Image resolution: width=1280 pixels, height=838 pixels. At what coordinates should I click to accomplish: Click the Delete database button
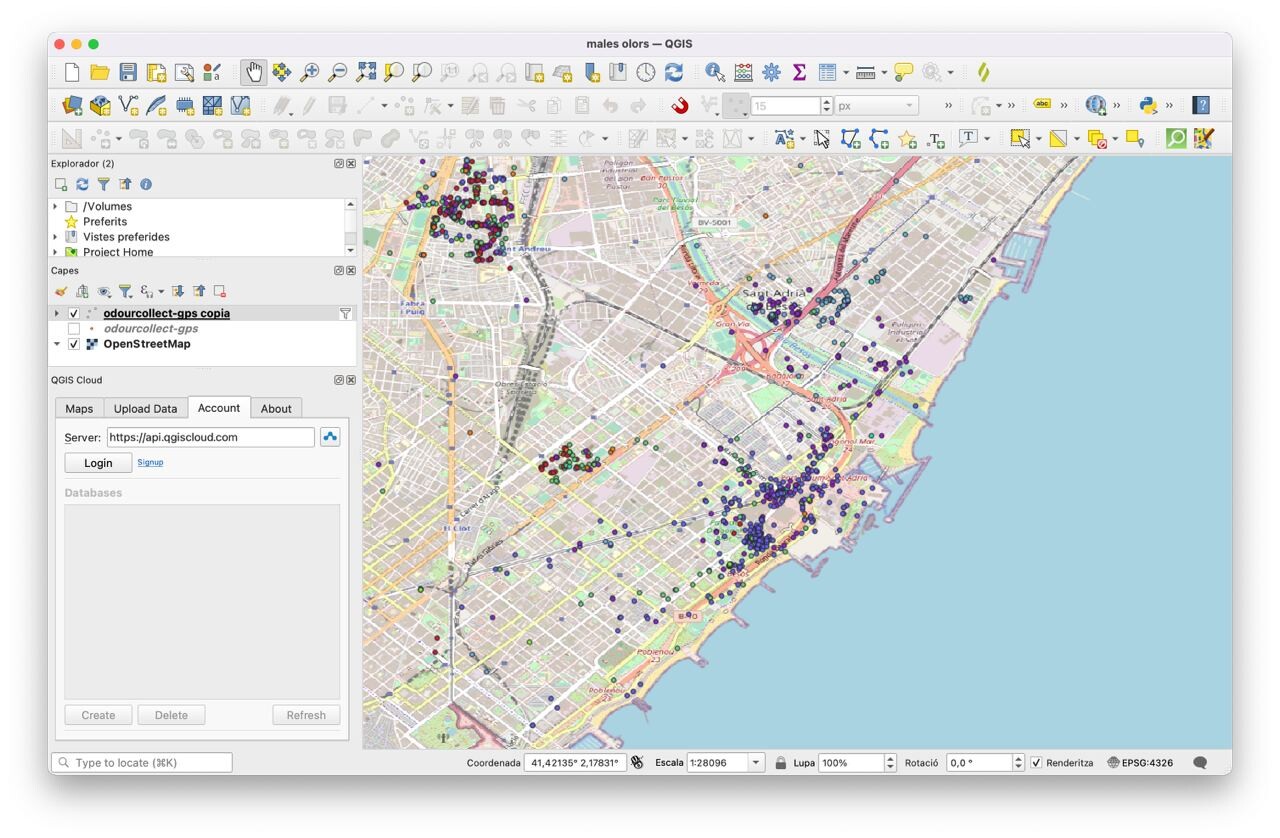coord(171,715)
